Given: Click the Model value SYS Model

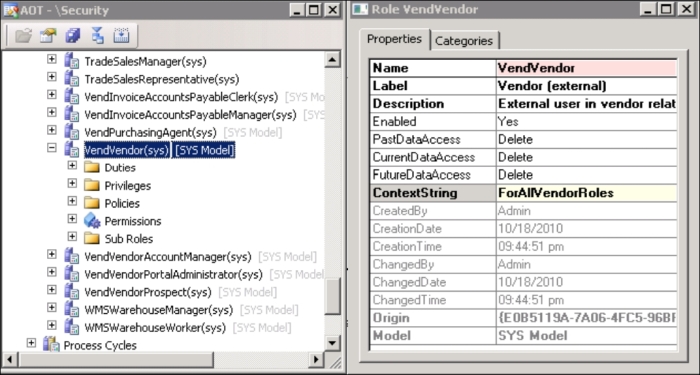Looking at the screenshot, I should coord(587,336).
